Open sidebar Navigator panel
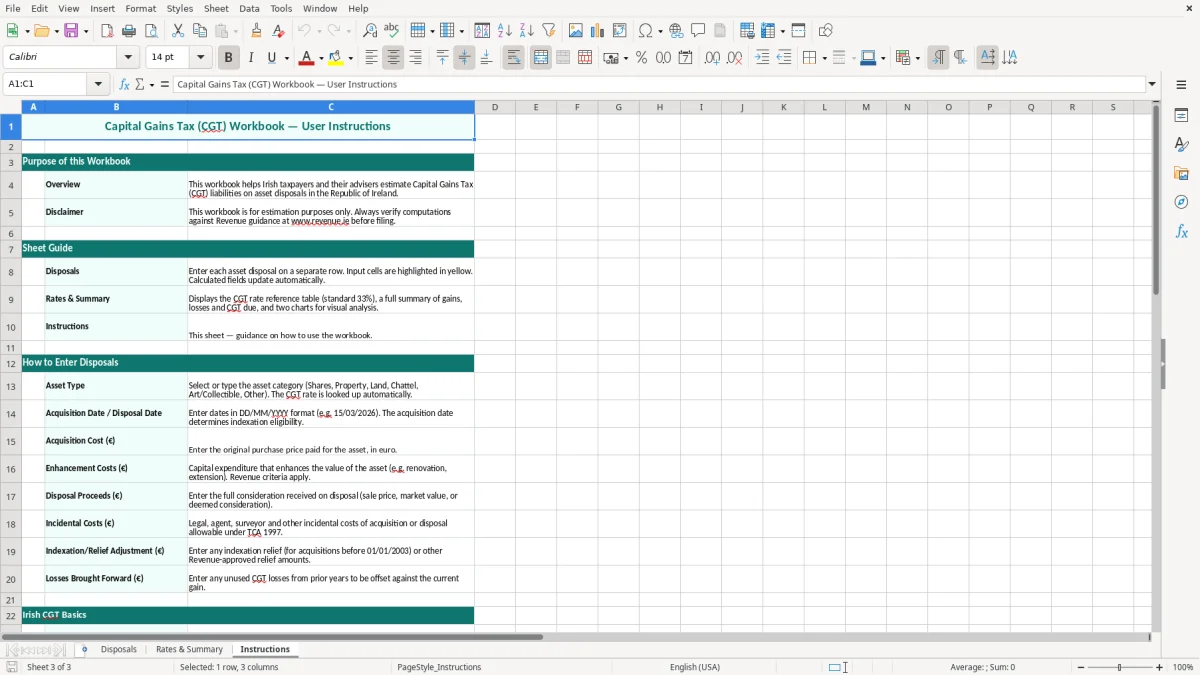The image size is (1200, 675). tap(1181, 202)
